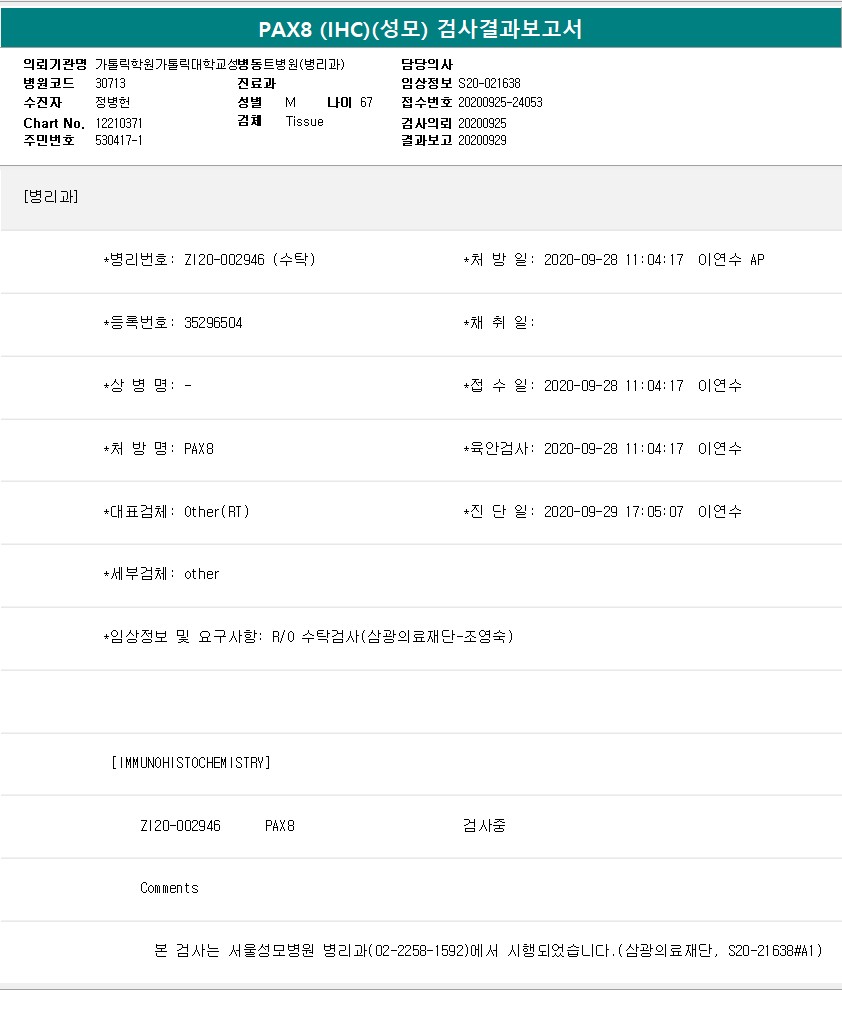Select the patient name 정병헌
The width and height of the screenshot is (842, 1031).
(112, 103)
